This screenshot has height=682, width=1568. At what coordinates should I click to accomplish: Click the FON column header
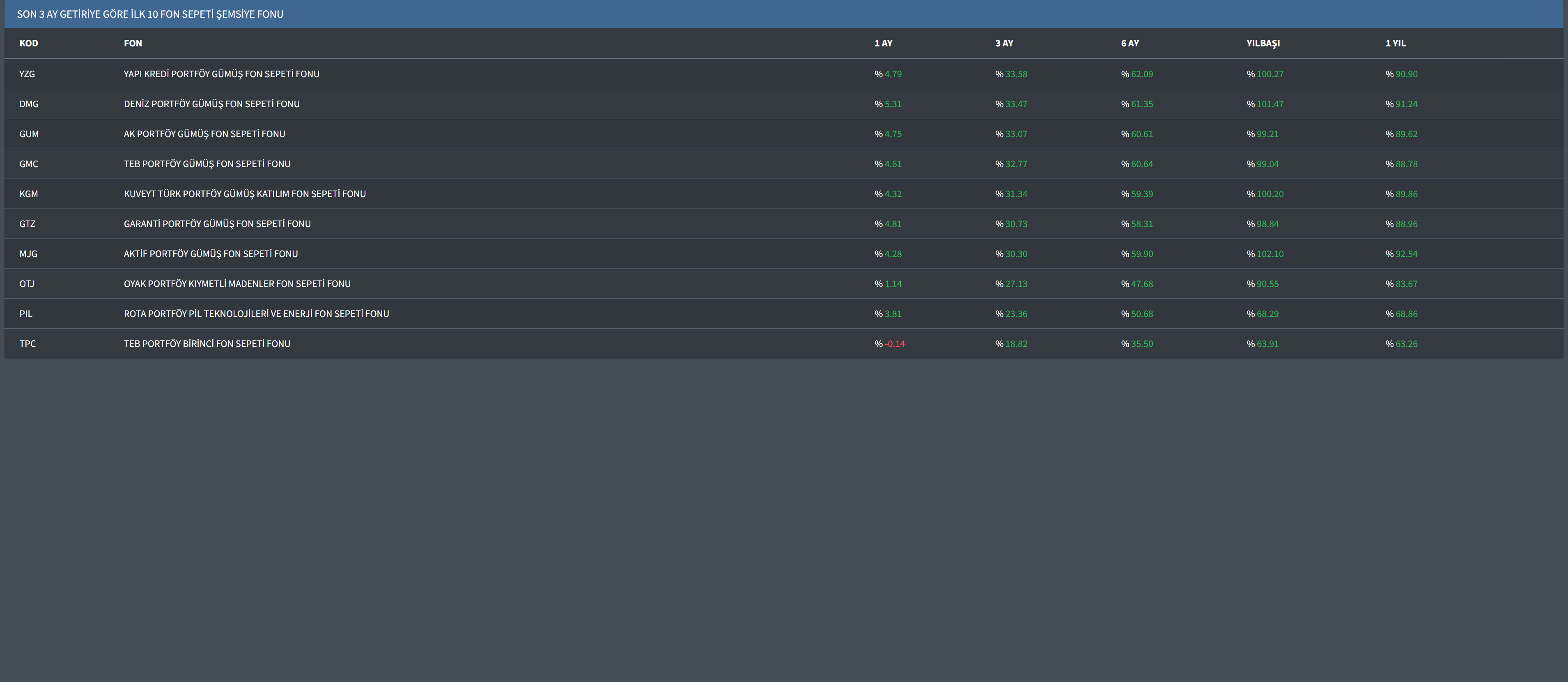pos(133,43)
